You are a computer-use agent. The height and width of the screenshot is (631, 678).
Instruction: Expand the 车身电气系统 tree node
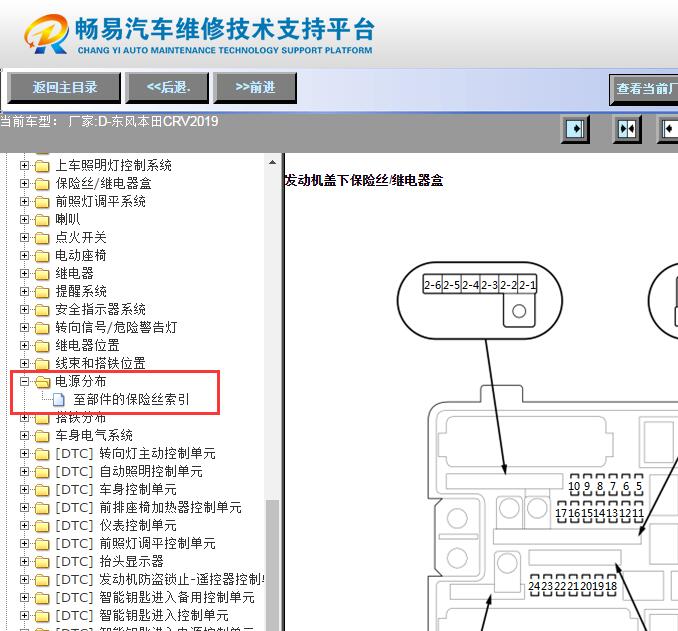[x=25, y=436]
